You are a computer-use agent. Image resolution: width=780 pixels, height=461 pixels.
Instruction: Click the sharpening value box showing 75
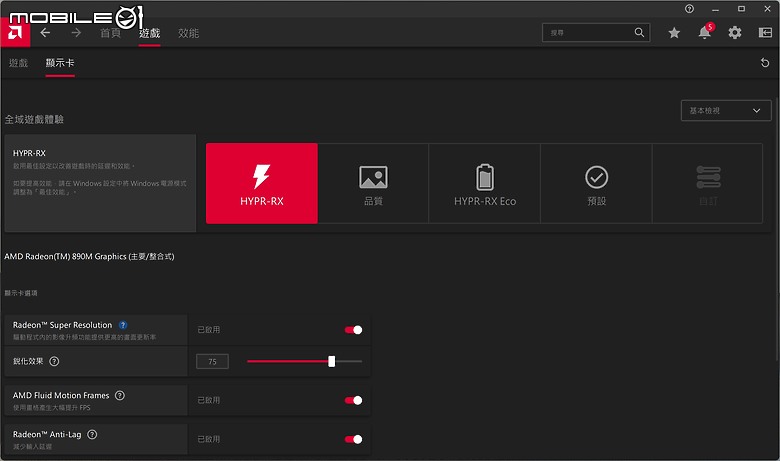click(x=212, y=362)
